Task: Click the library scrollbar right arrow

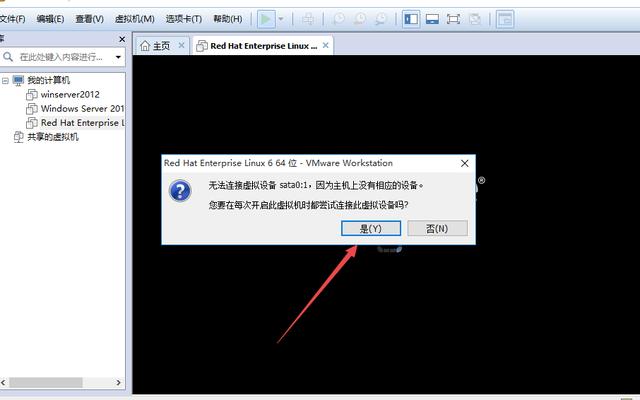Action: point(118,382)
